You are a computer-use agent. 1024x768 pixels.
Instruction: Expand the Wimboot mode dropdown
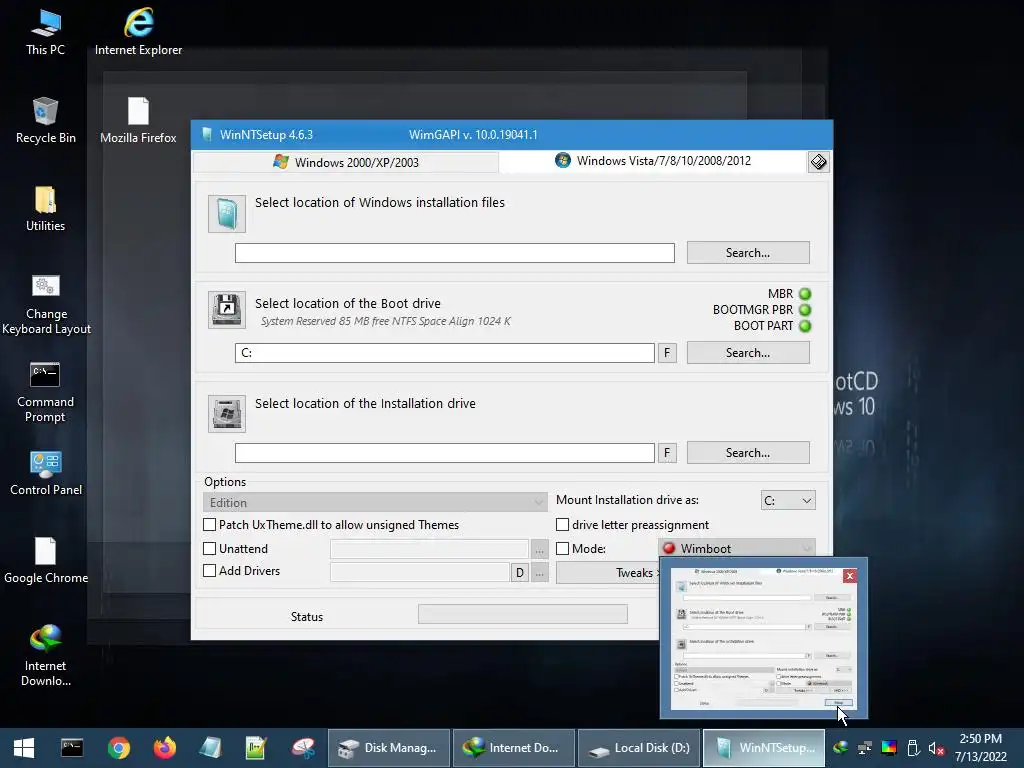click(737, 548)
